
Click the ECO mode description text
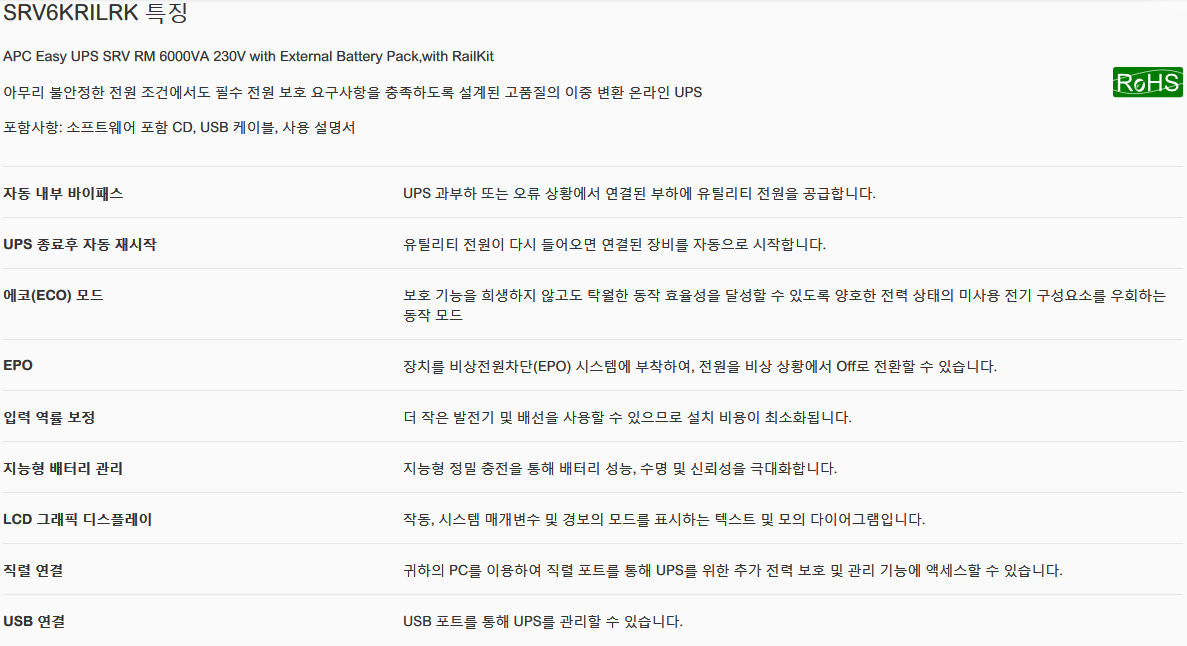(784, 305)
